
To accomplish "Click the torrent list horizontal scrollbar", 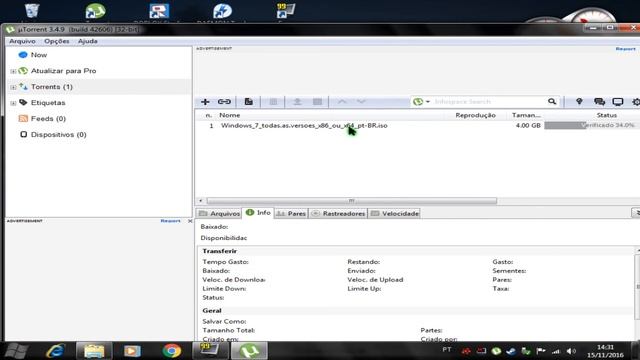I will tap(351, 201).
